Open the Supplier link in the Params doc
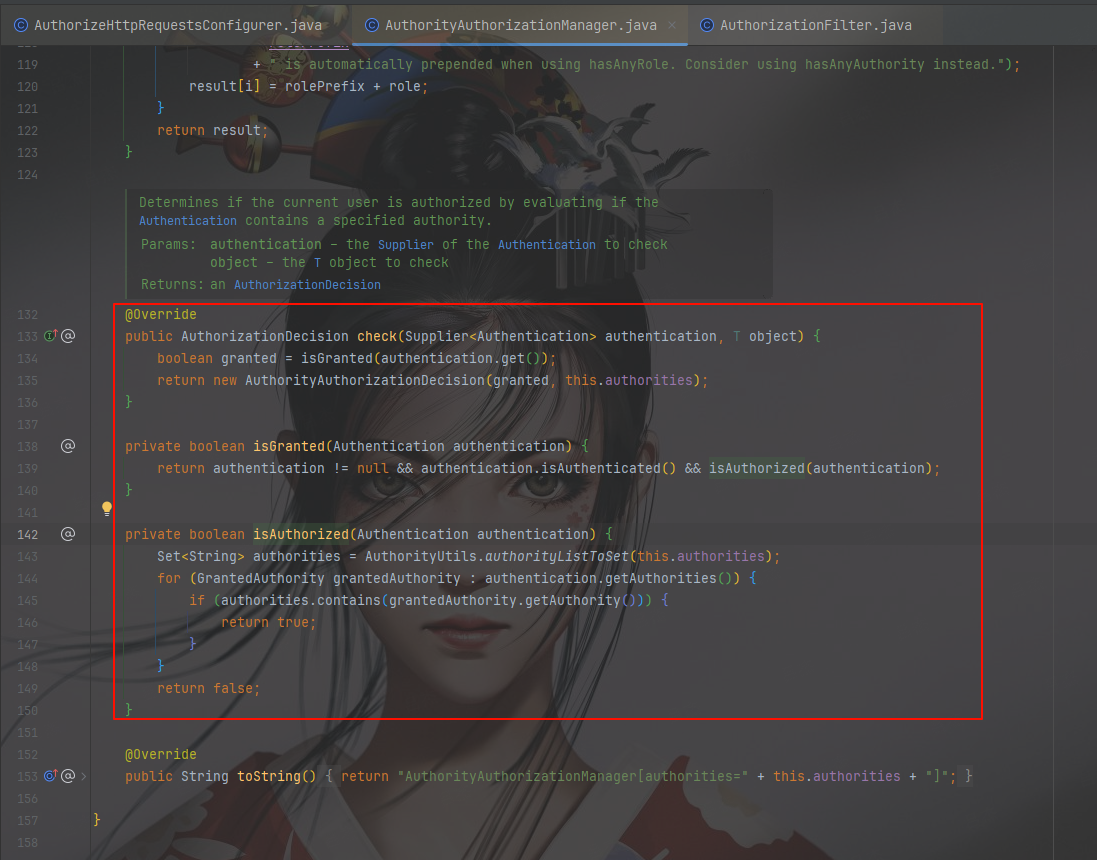The width and height of the screenshot is (1097, 860). click(406, 244)
